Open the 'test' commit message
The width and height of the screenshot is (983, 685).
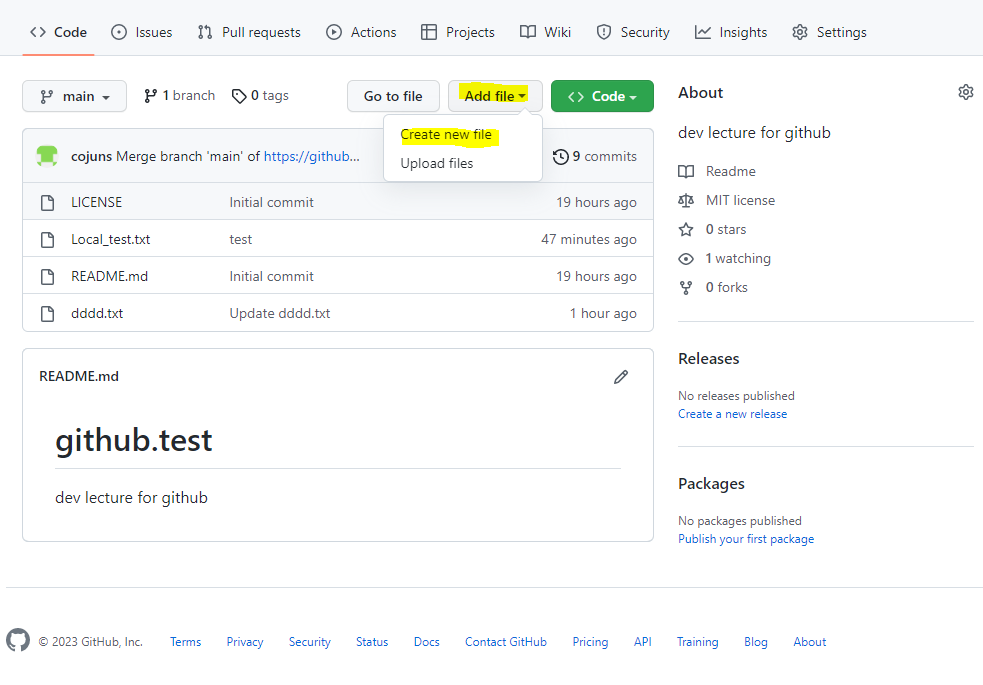241,239
